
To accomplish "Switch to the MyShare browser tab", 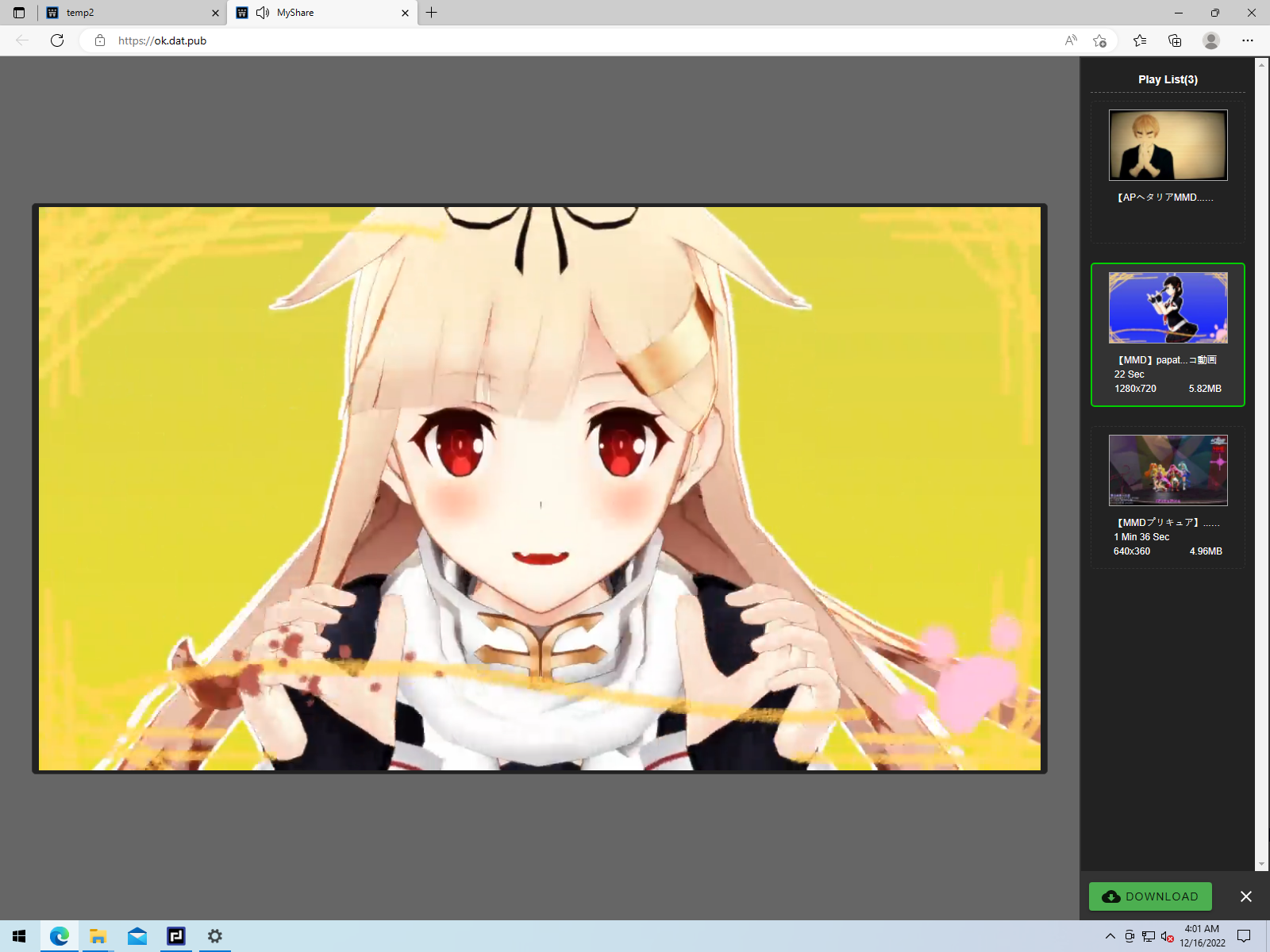I will (x=322, y=13).
